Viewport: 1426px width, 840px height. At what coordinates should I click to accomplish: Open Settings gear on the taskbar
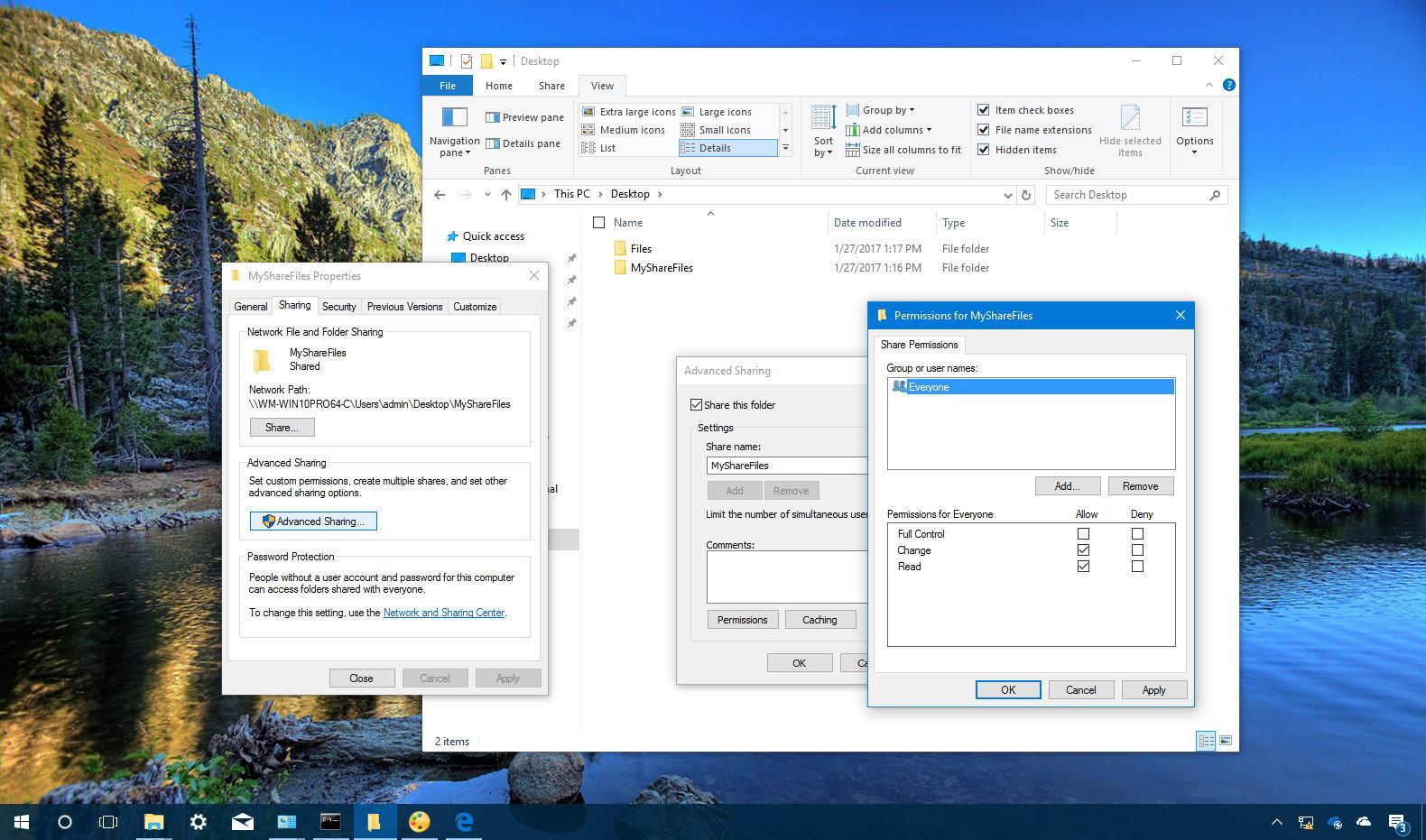tap(198, 821)
